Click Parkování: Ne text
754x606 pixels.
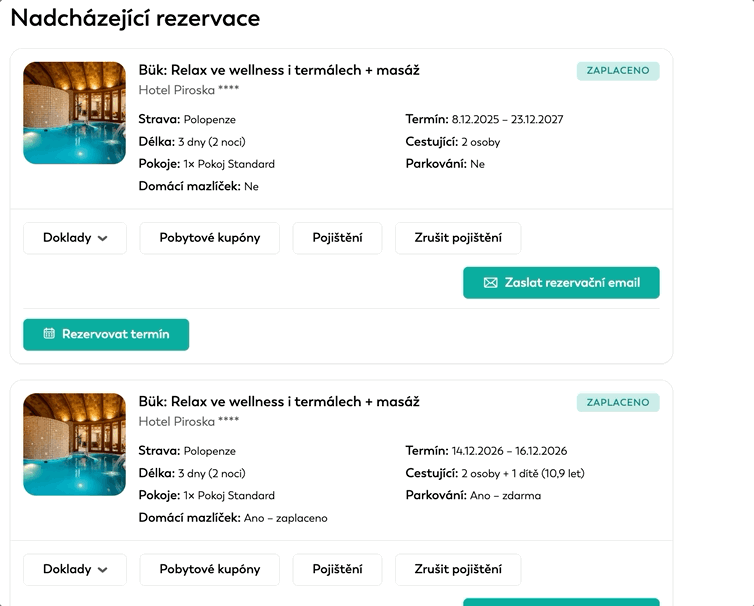coord(445,164)
